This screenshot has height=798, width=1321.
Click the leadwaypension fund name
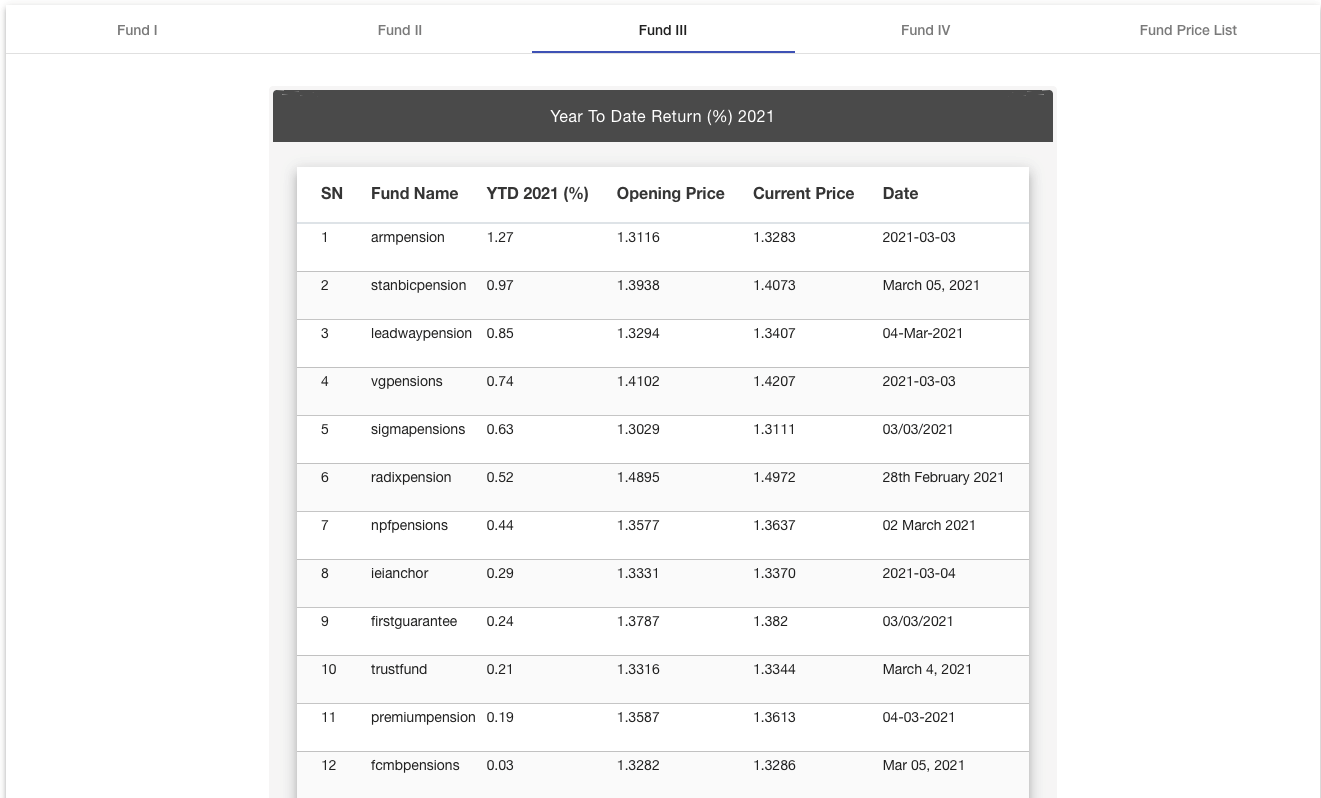point(421,334)
